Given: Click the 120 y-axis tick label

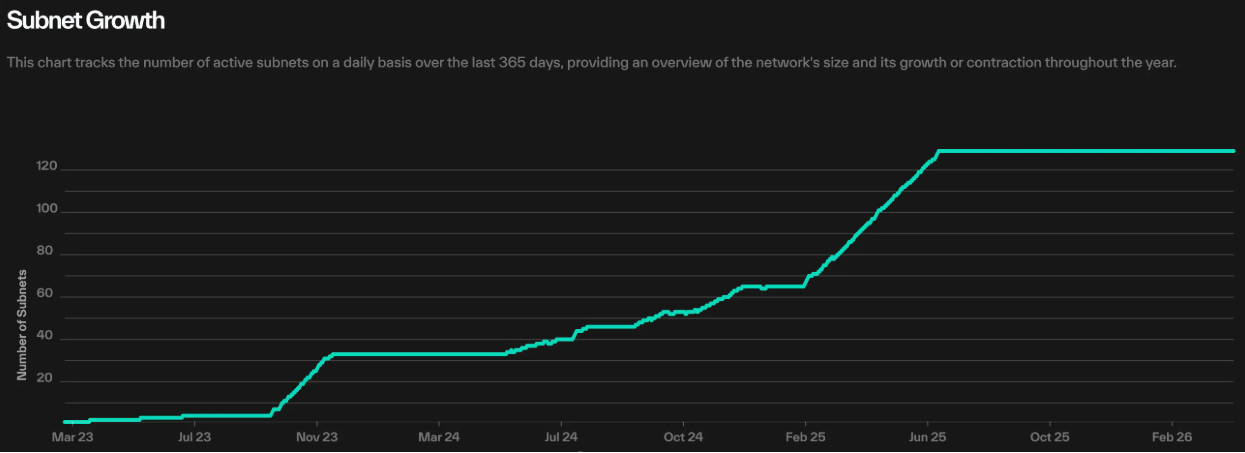Looking at the screenshot, I should click(x=46, y=169).
